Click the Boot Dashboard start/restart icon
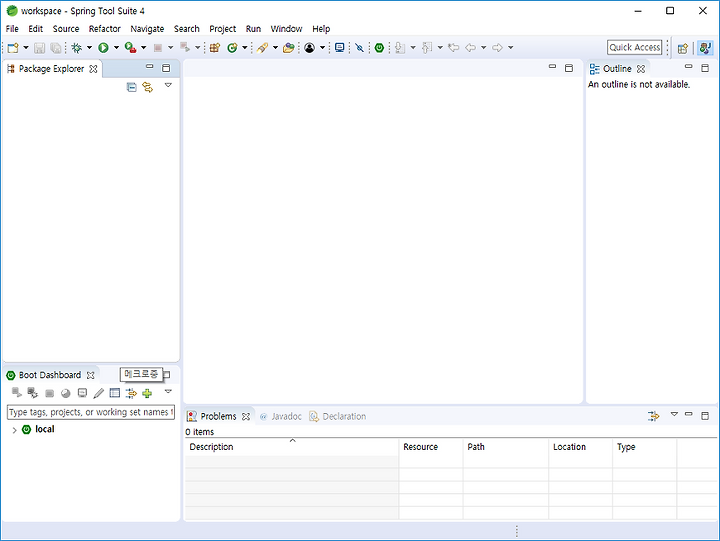Viewport: 720px width, 541px height. (x=17, y=393)
